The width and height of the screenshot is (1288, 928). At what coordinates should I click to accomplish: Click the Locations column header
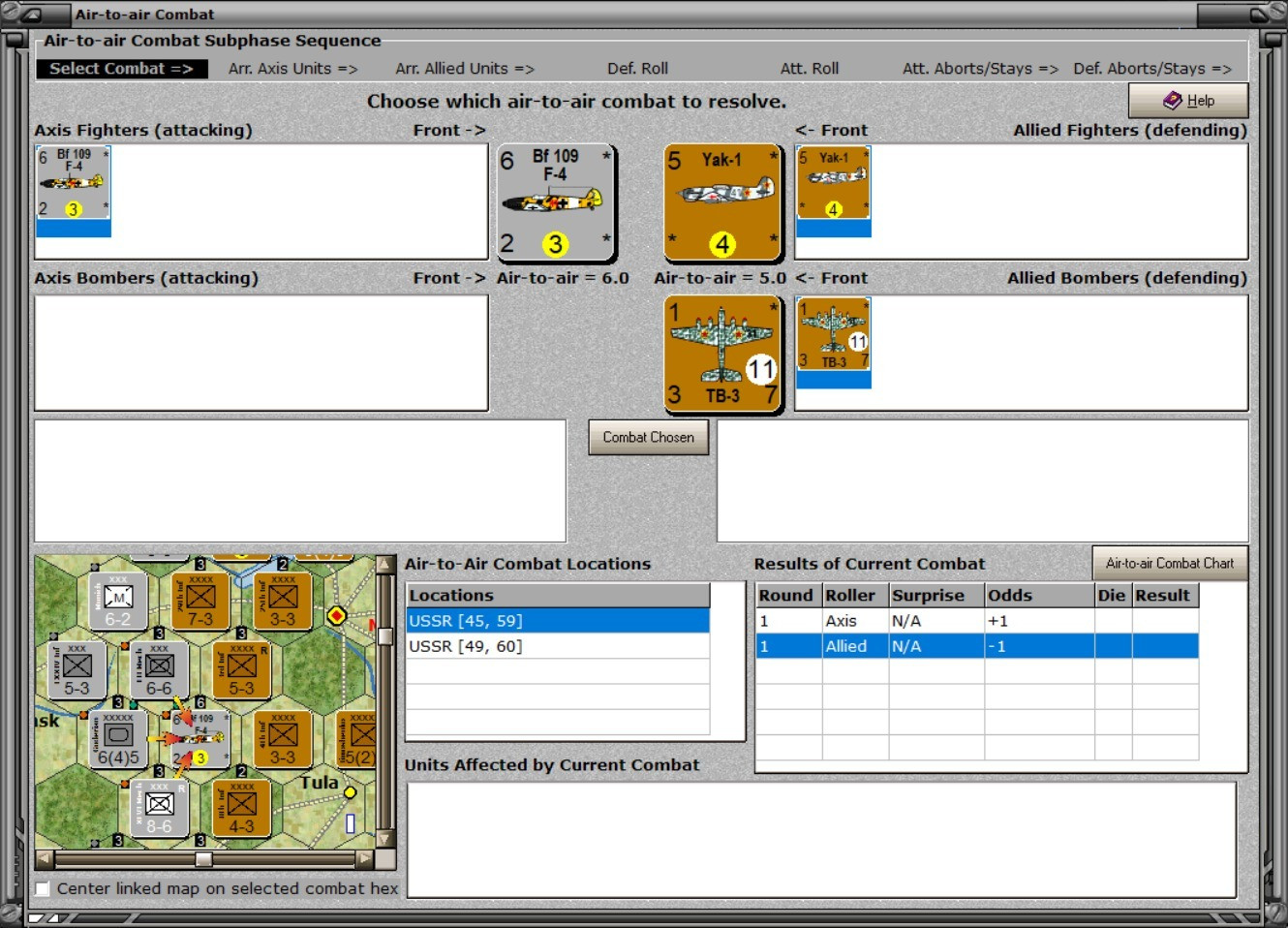(x=558, y=595)
